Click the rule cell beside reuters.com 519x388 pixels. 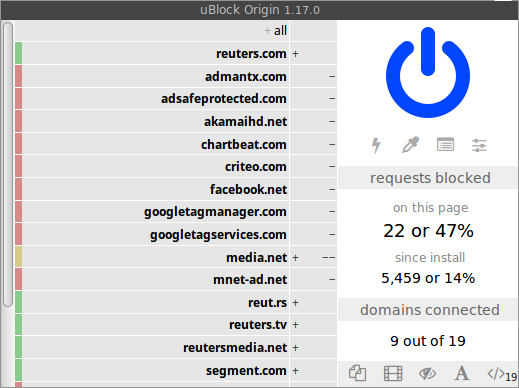pos(313,53)
